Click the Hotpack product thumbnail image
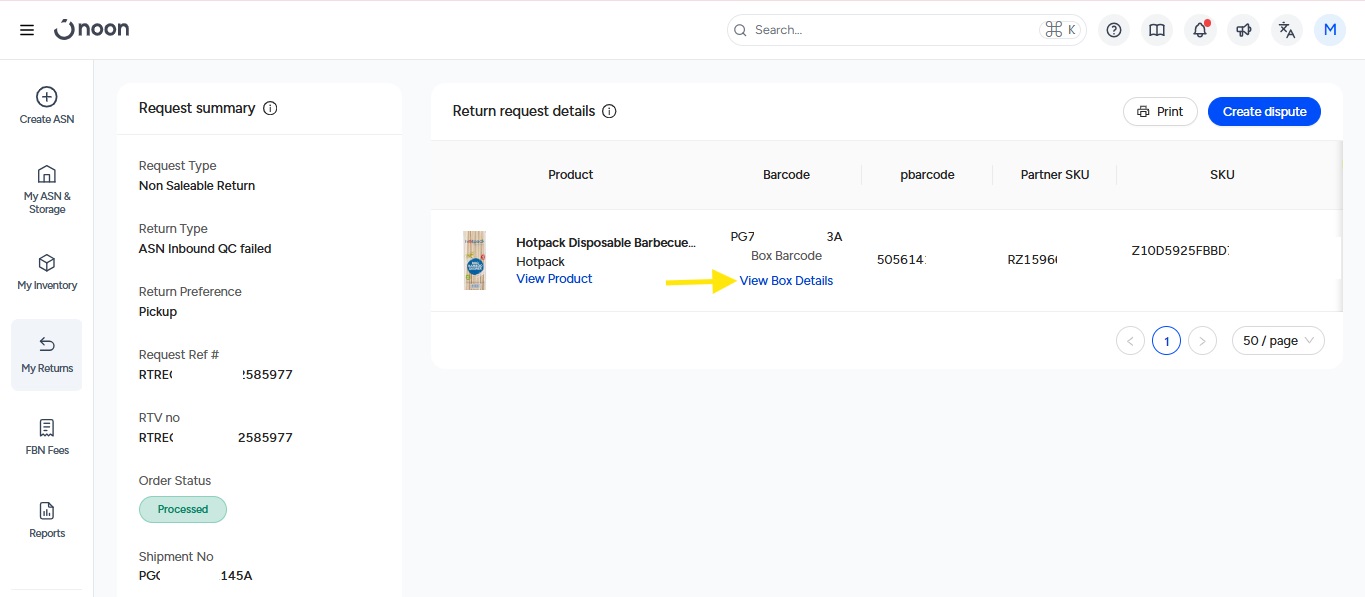 (475, 261)
